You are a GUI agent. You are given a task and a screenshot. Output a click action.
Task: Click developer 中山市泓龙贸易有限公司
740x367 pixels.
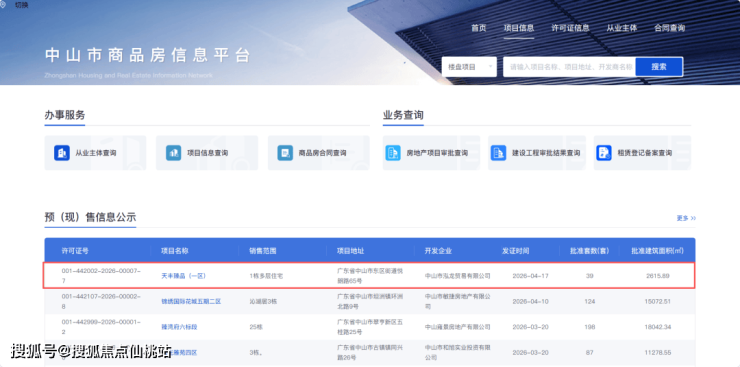[458, 275]
